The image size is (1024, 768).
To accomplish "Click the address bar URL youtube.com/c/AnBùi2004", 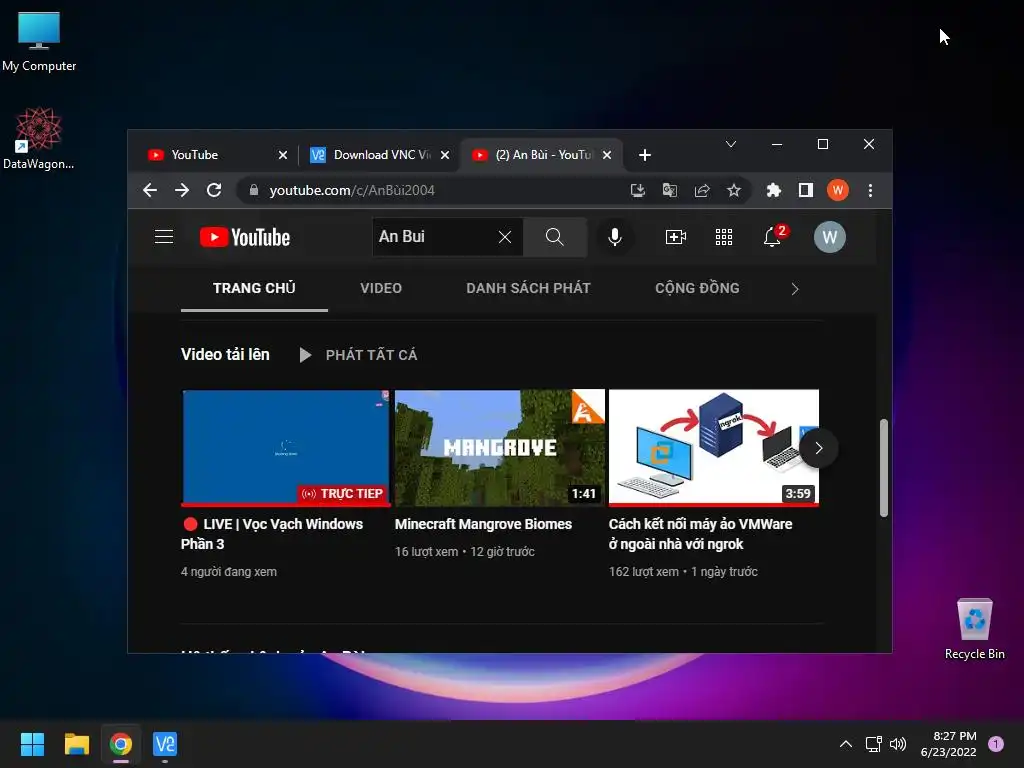I will coord(351,190).
